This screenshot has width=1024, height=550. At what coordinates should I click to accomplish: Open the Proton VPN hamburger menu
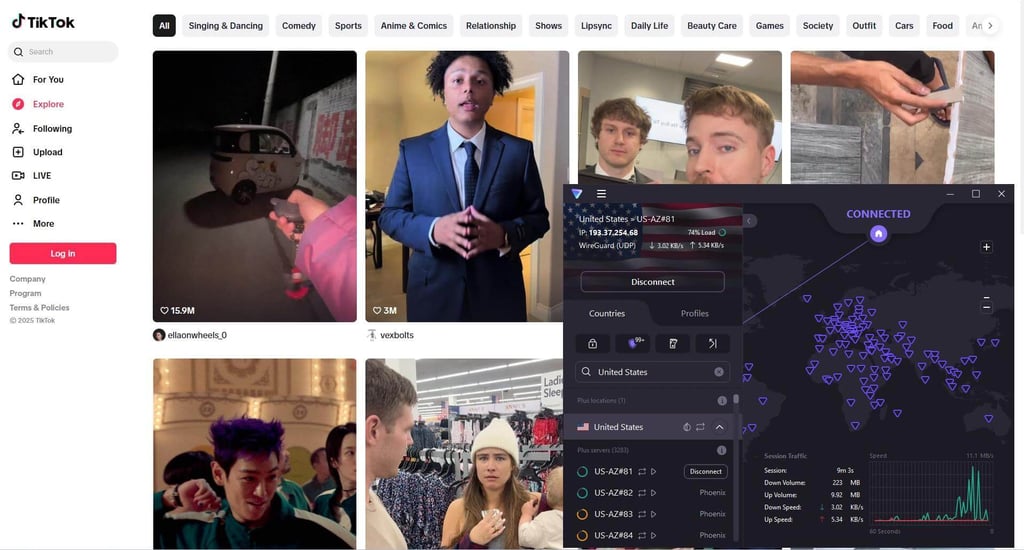[601, 194]
